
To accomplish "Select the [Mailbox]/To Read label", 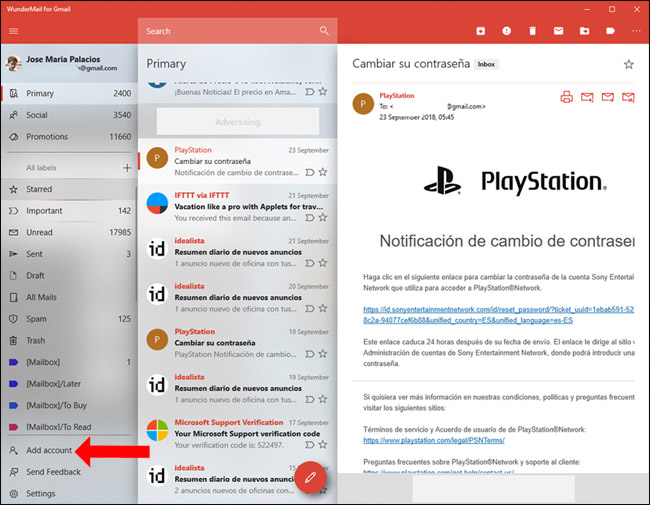I will click(x=69, y=427).
